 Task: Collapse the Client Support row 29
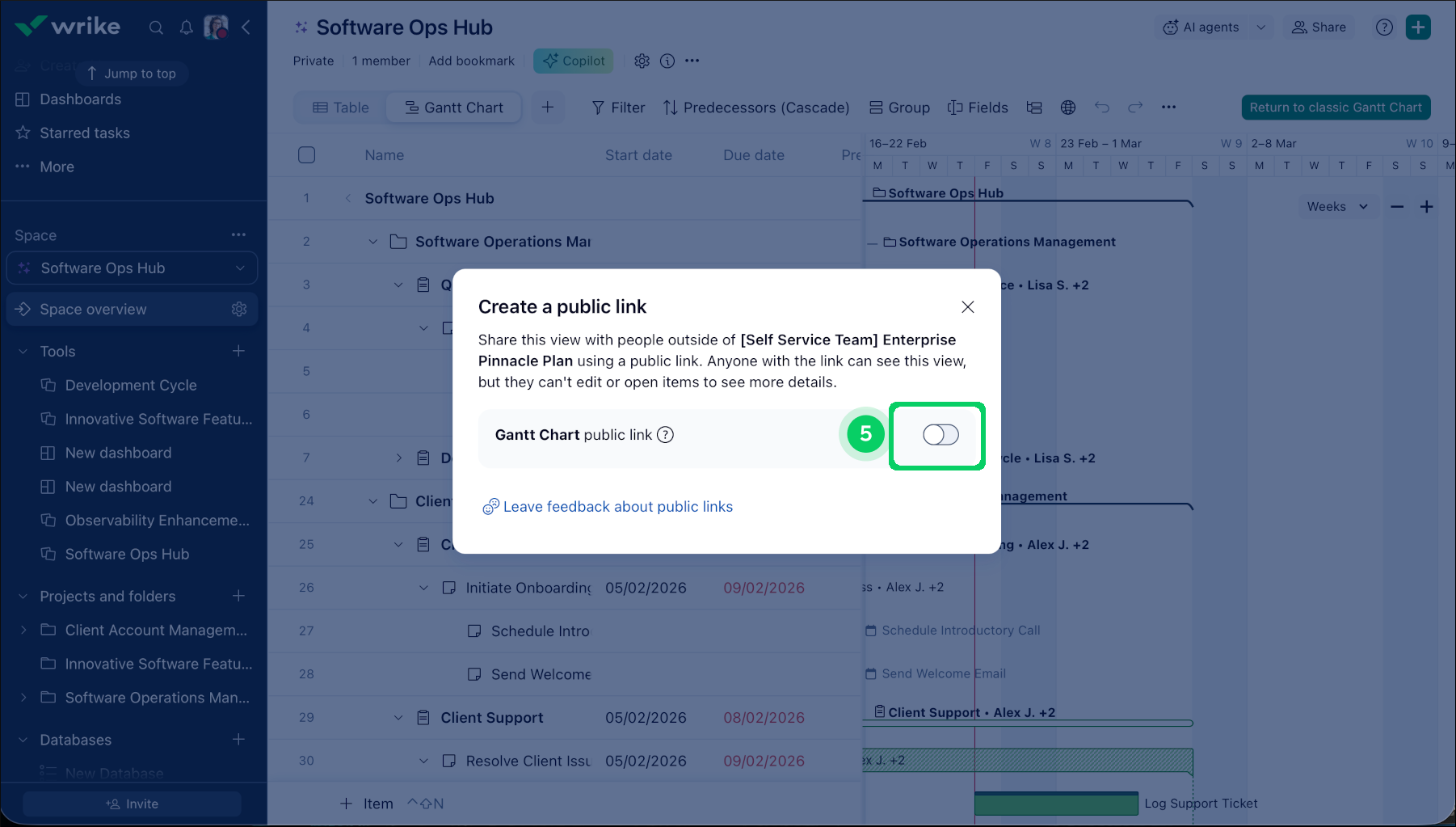tap(398, 718)
